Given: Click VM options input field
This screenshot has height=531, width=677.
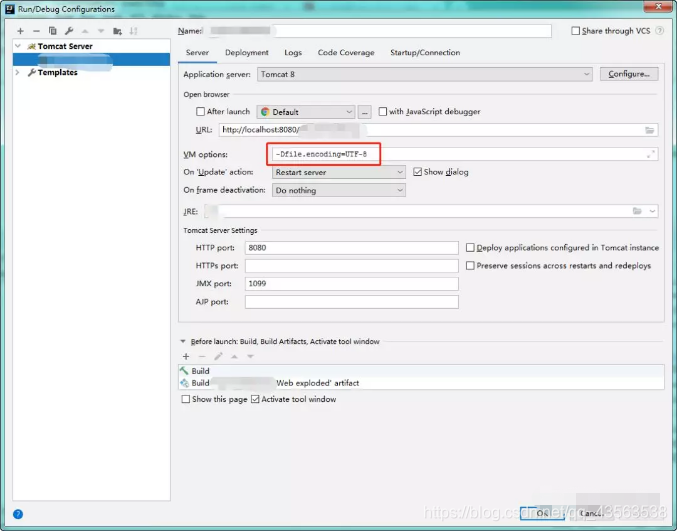Looking at the screenshot, I should click(465, 154).
